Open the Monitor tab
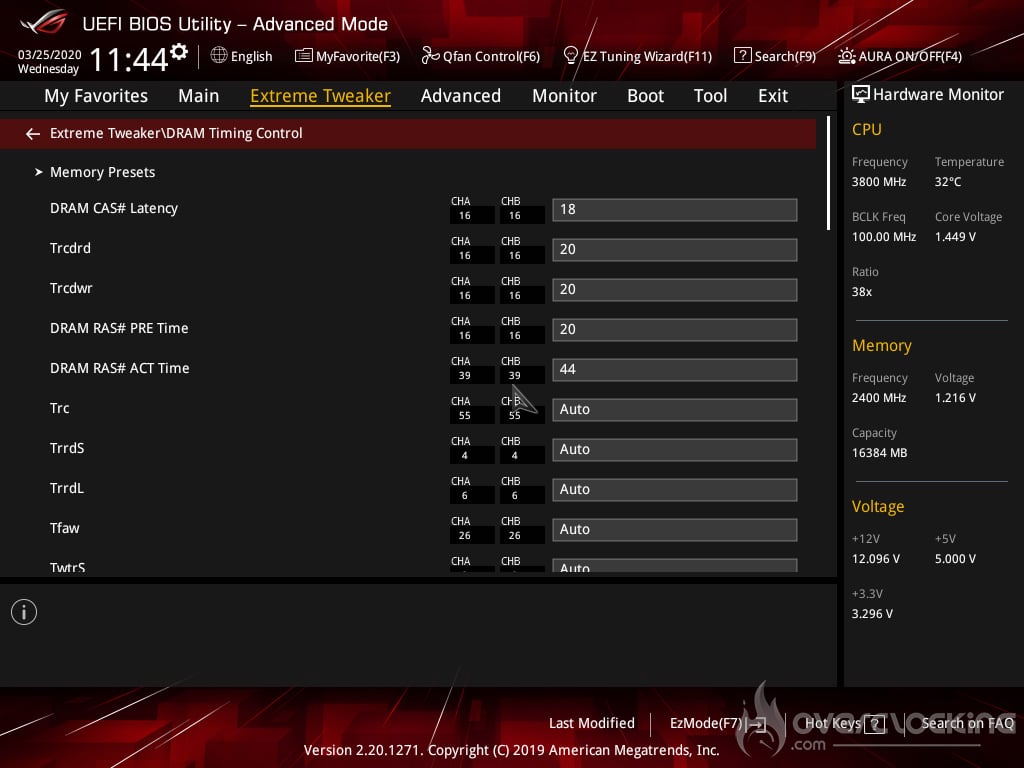Viewport: 1024px width, 768px height. (564, 96)
